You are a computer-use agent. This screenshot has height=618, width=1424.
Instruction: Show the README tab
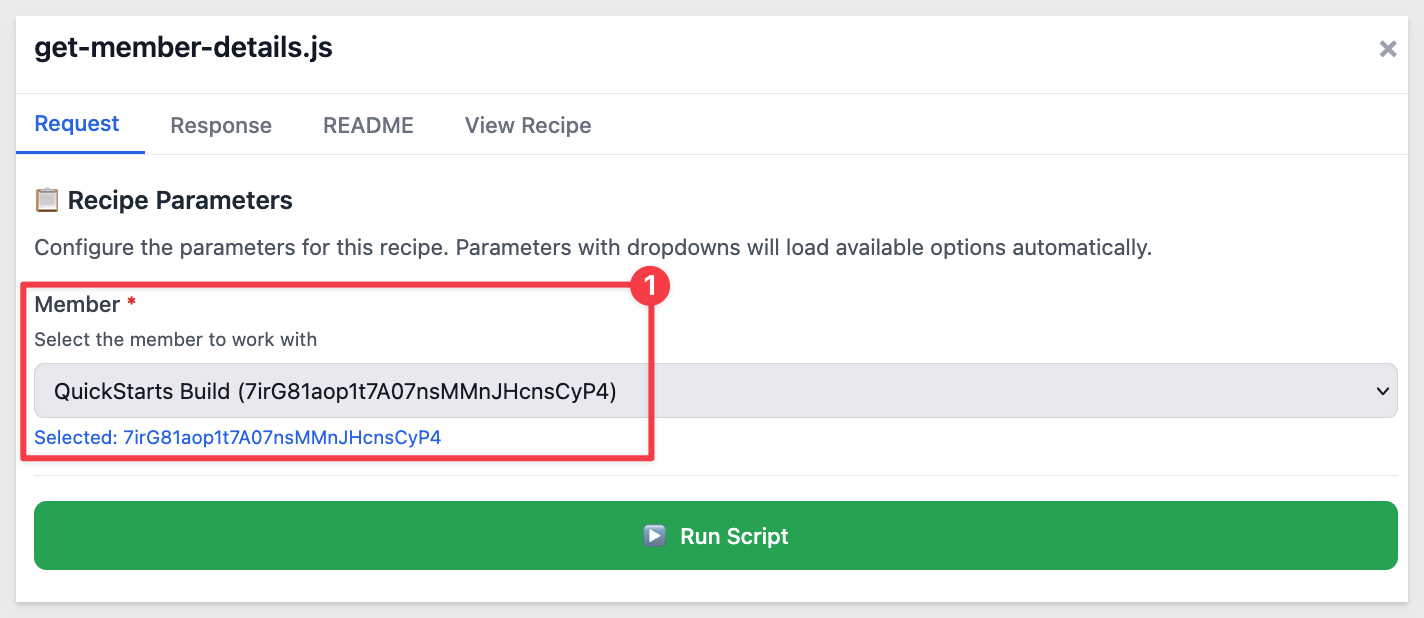click(368, 125)
